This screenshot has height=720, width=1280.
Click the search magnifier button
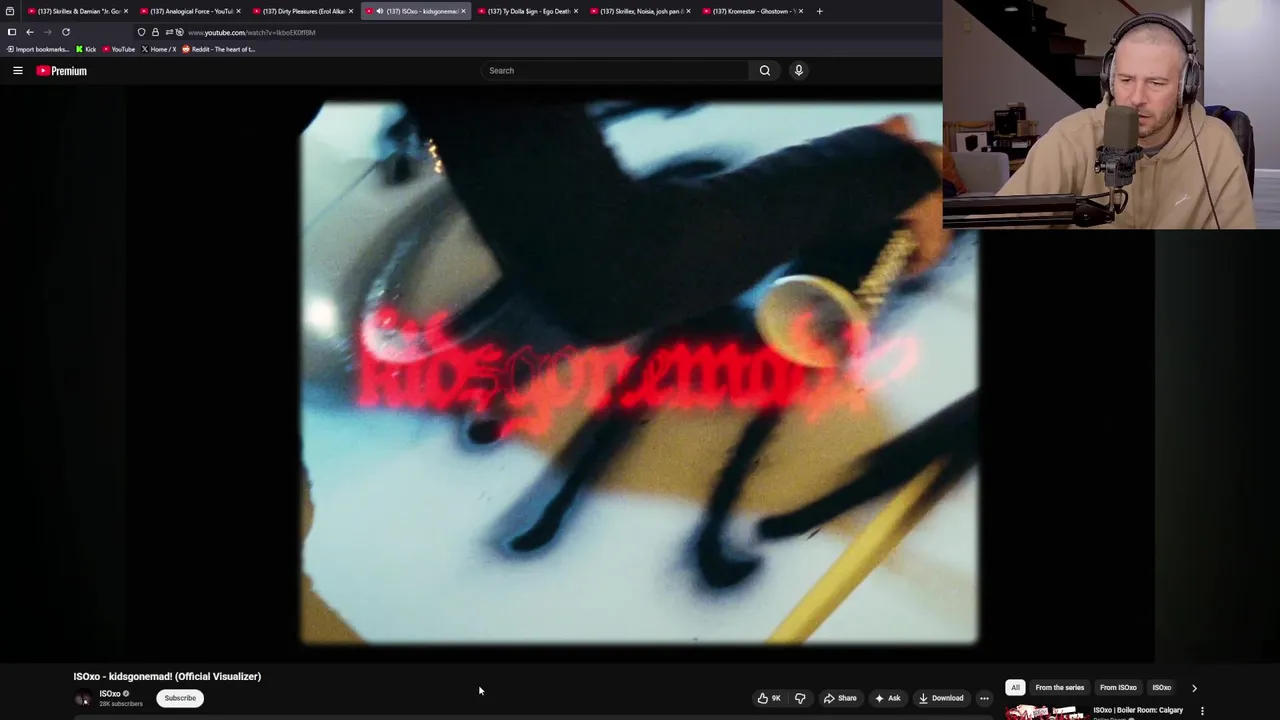coord(765,70)
